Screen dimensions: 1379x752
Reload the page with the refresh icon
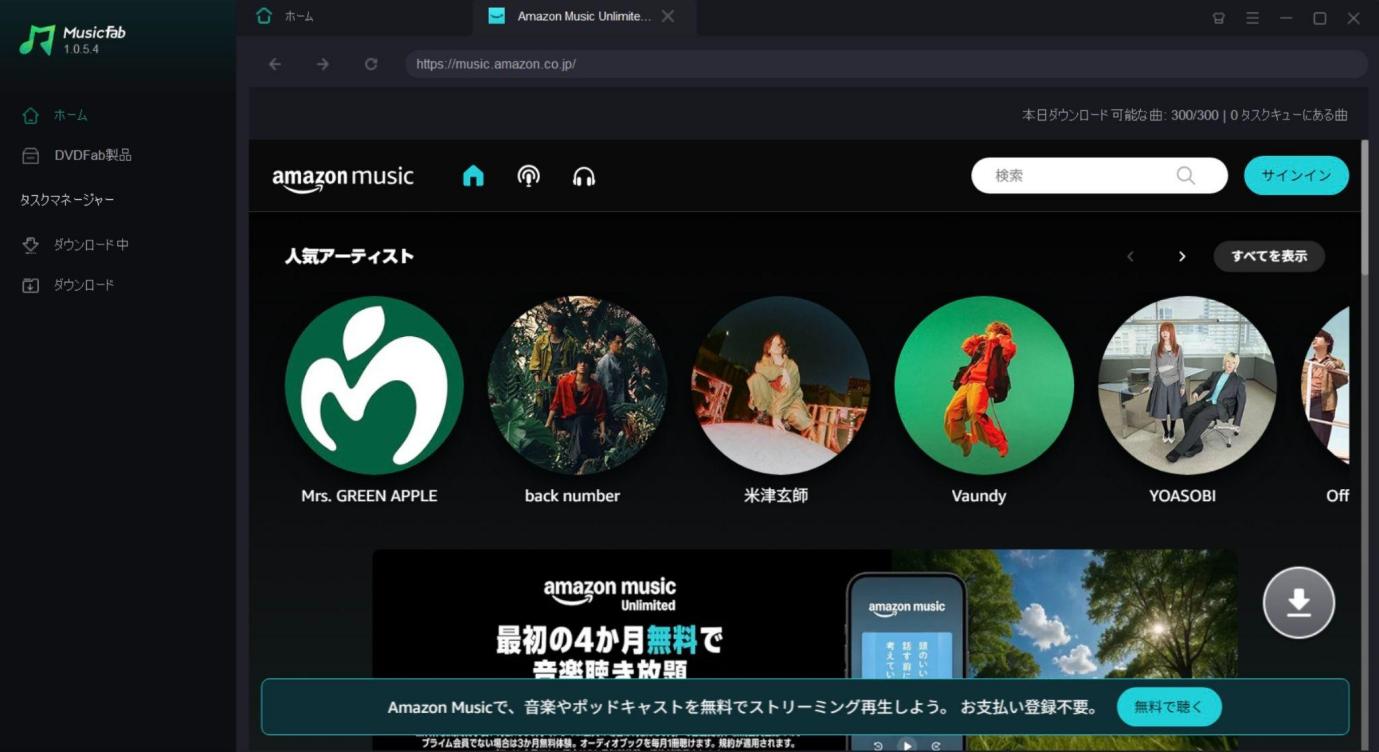coord(371,64)
